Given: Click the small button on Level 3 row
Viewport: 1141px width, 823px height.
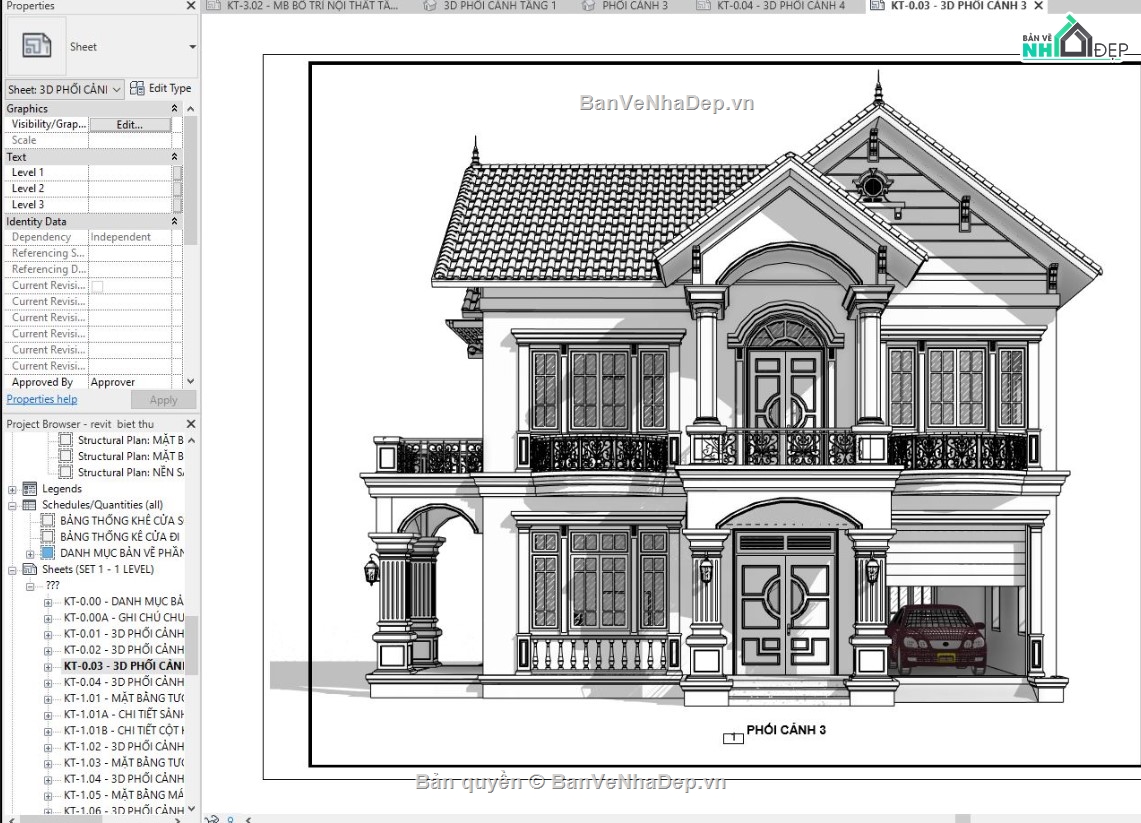Looking at the screenshot, I should pyautogui.click(x=177, y=204).
